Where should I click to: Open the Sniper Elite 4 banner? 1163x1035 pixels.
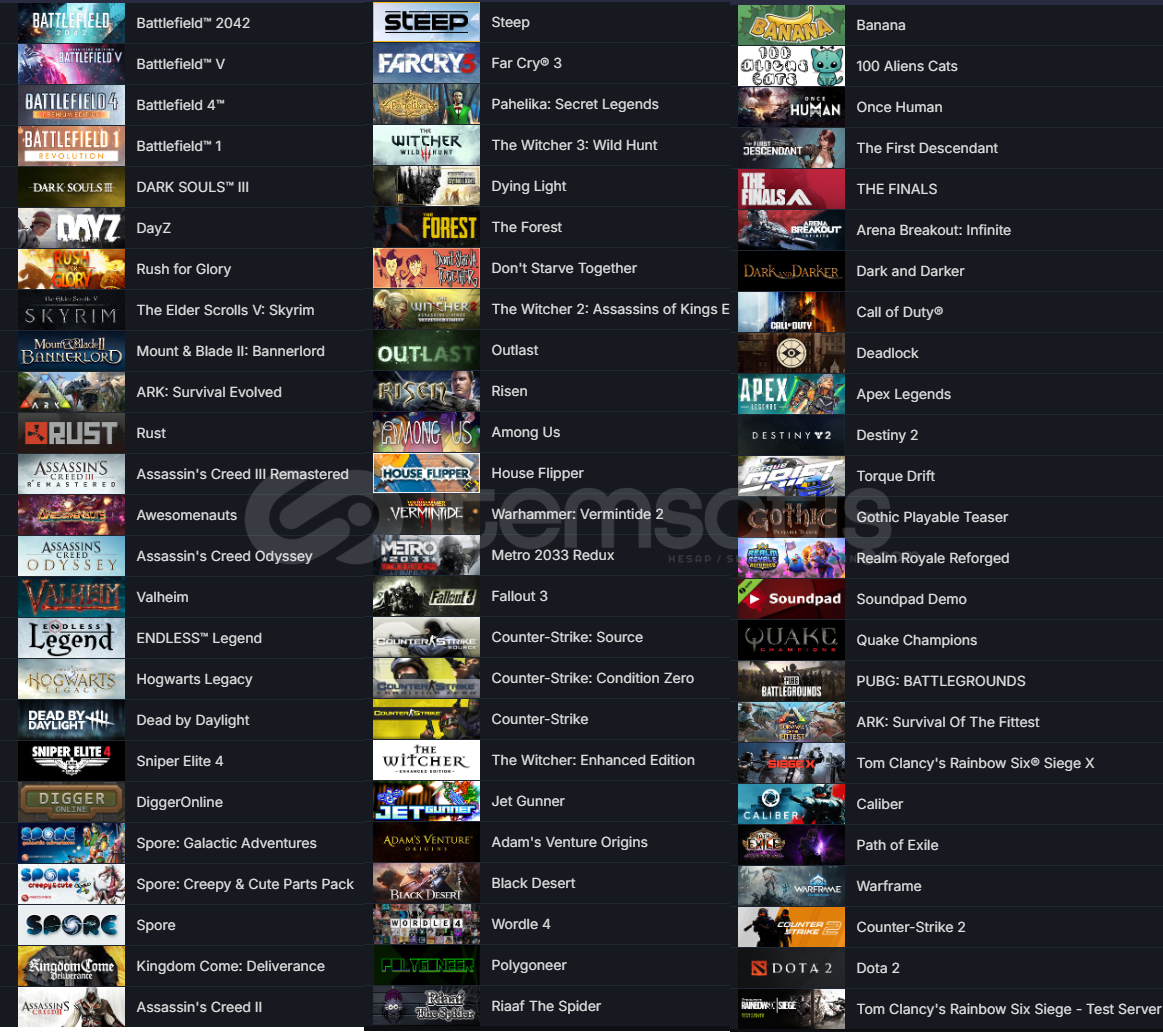click(71, 761)
